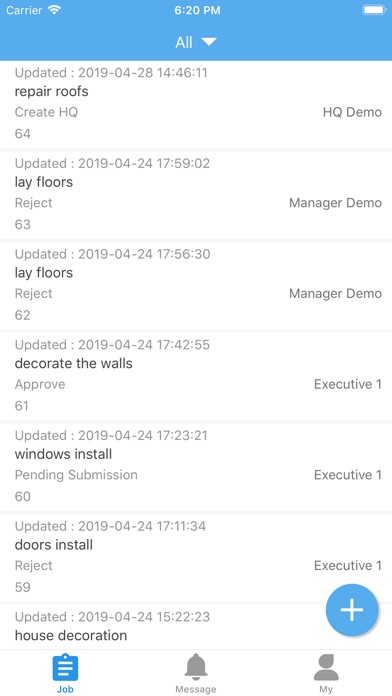Image resolution: width=392 pixels, height=696 pixels.
Task: Click the battery indicator icon
Action: coord(374,10)
